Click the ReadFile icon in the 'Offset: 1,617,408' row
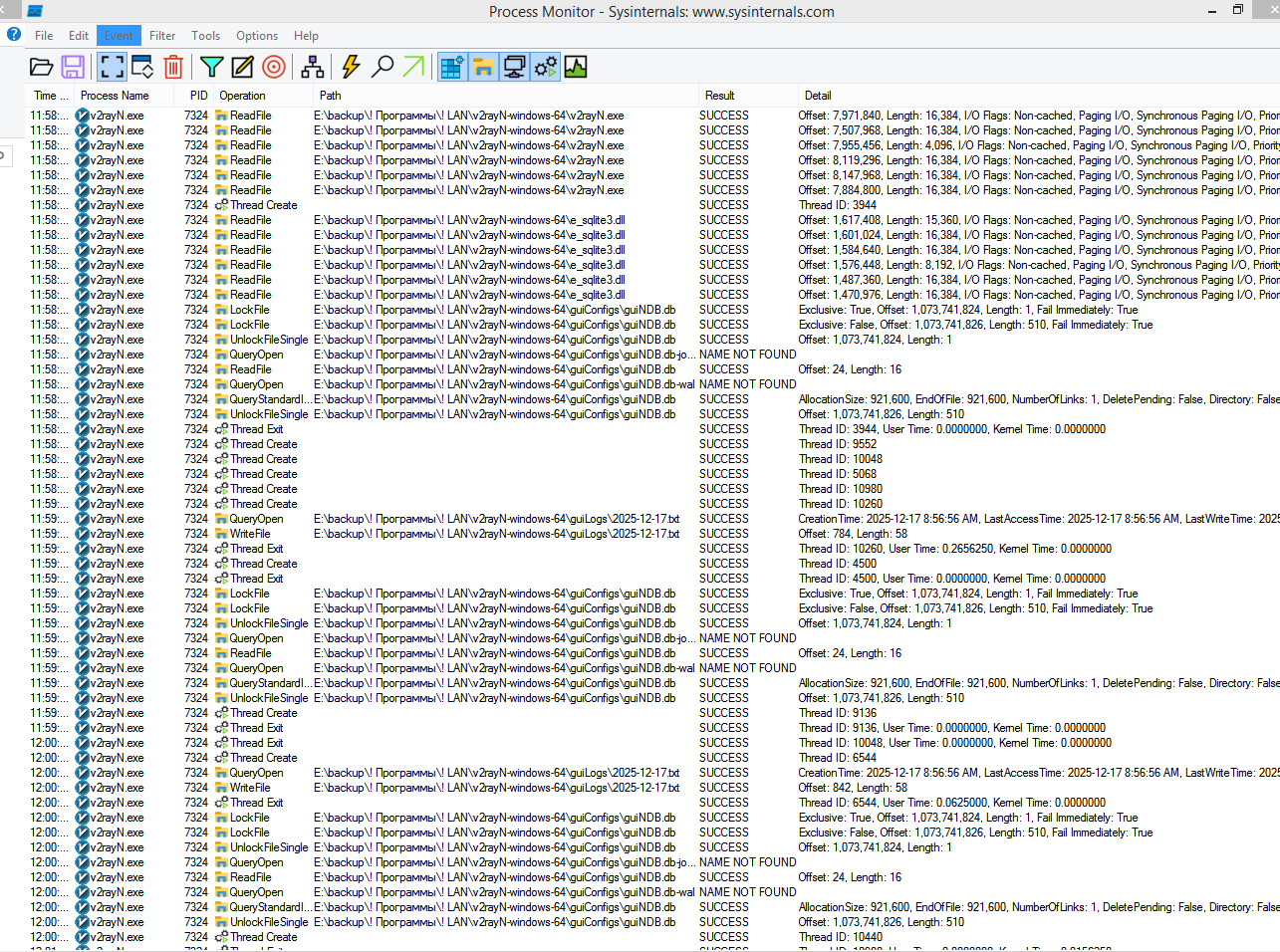This screenshot has height=952, width=1280. 221,220
